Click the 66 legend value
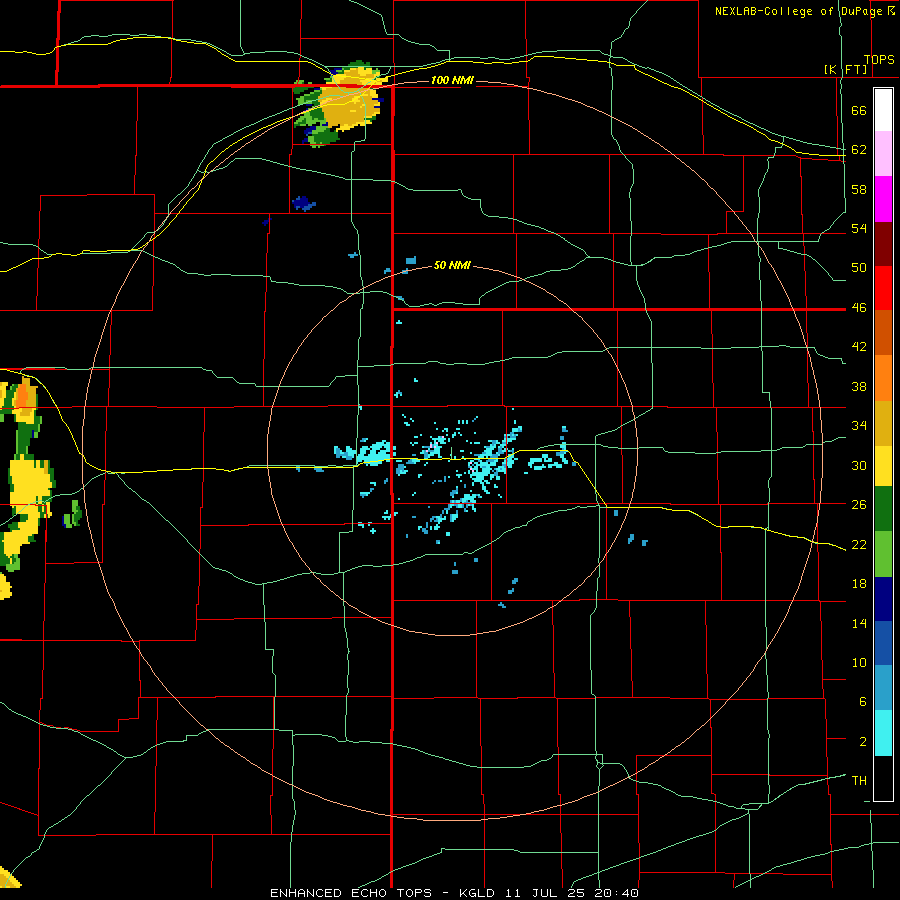The width and height of the screenshot is (900, 900). click(859, 110)
